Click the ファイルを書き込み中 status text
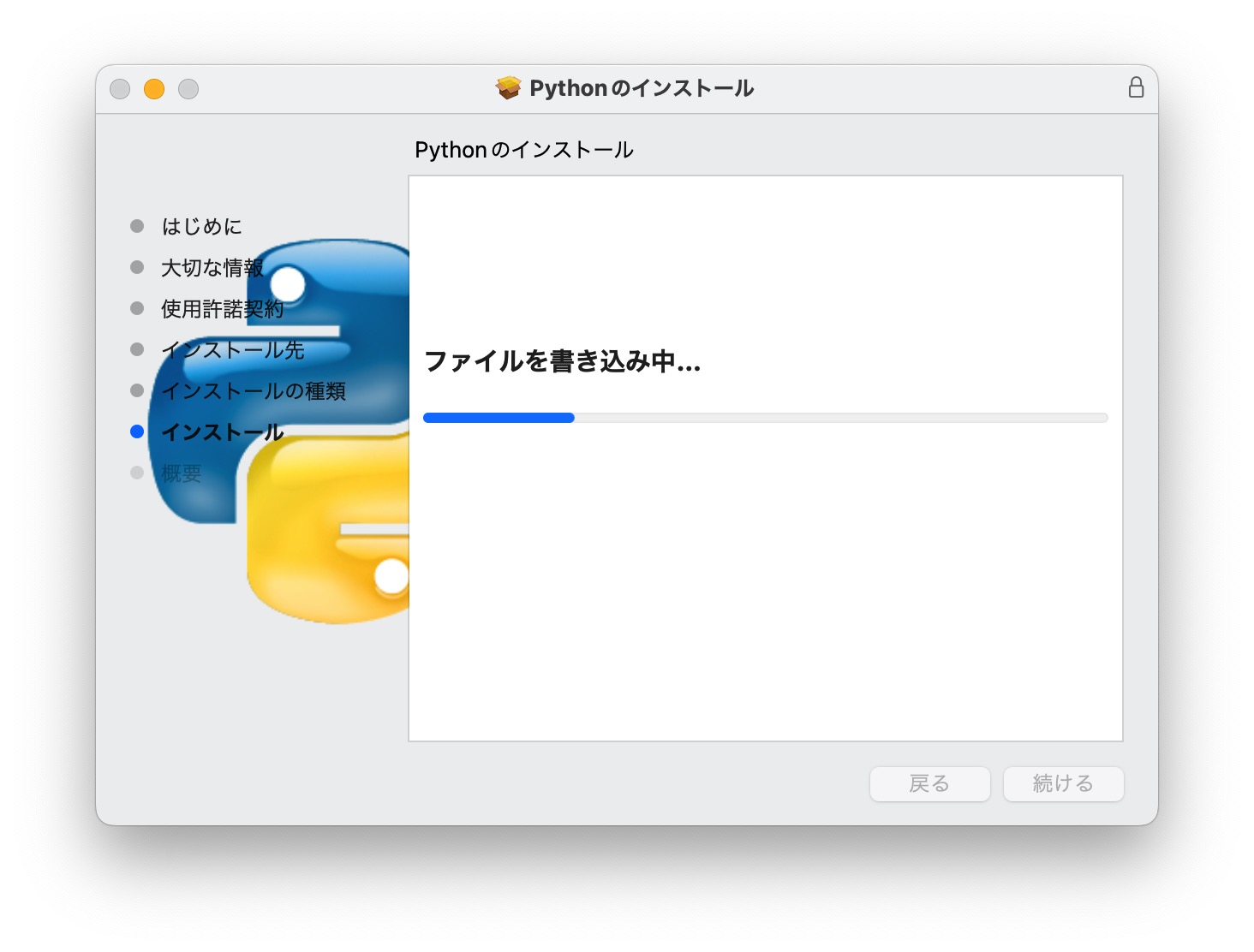 [562, 361]
